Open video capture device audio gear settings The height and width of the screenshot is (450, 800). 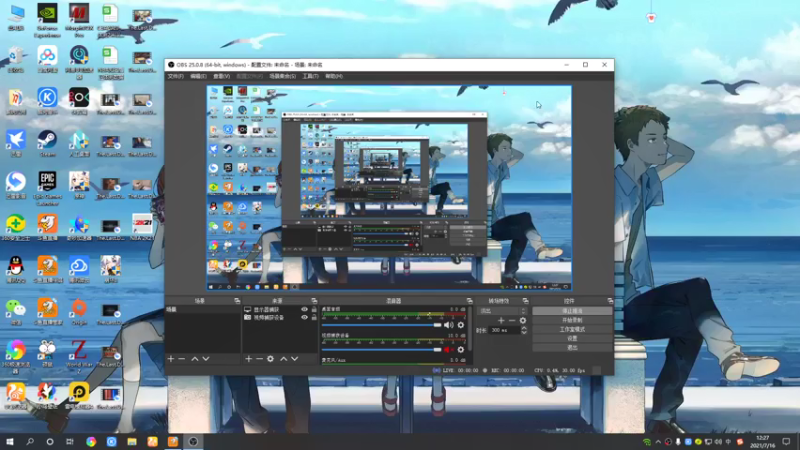(461, 349)
